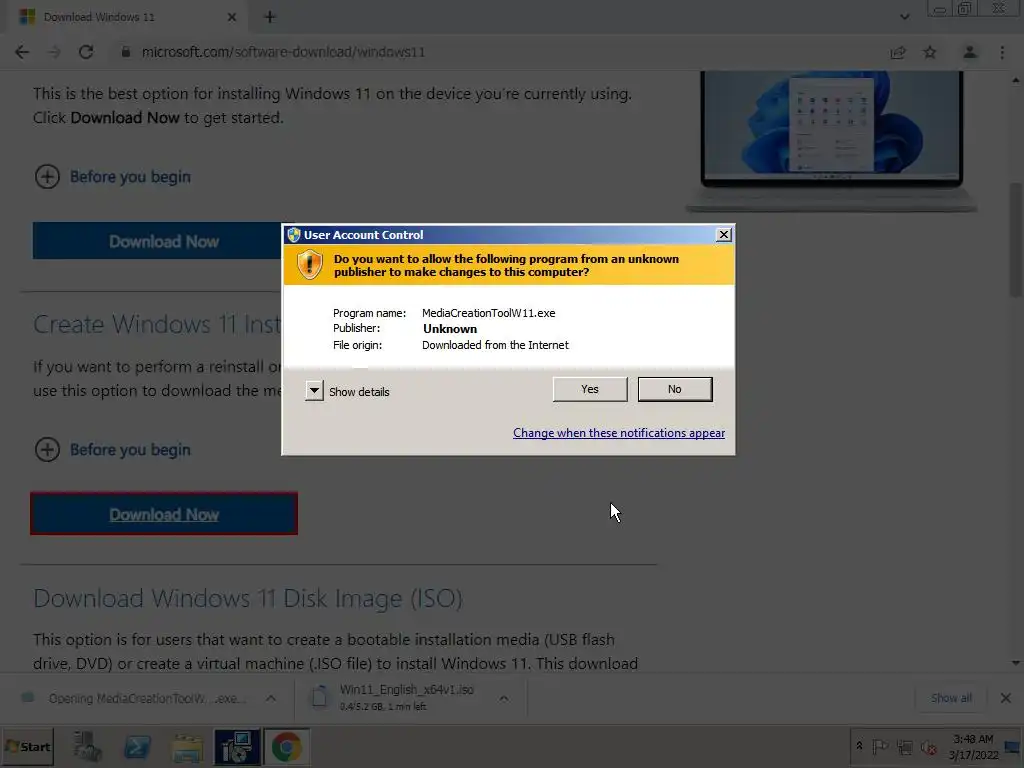The width and height of the screenshot is (1024, 768).
Task: Click the browser forward arrow
Action: point(54,52)
